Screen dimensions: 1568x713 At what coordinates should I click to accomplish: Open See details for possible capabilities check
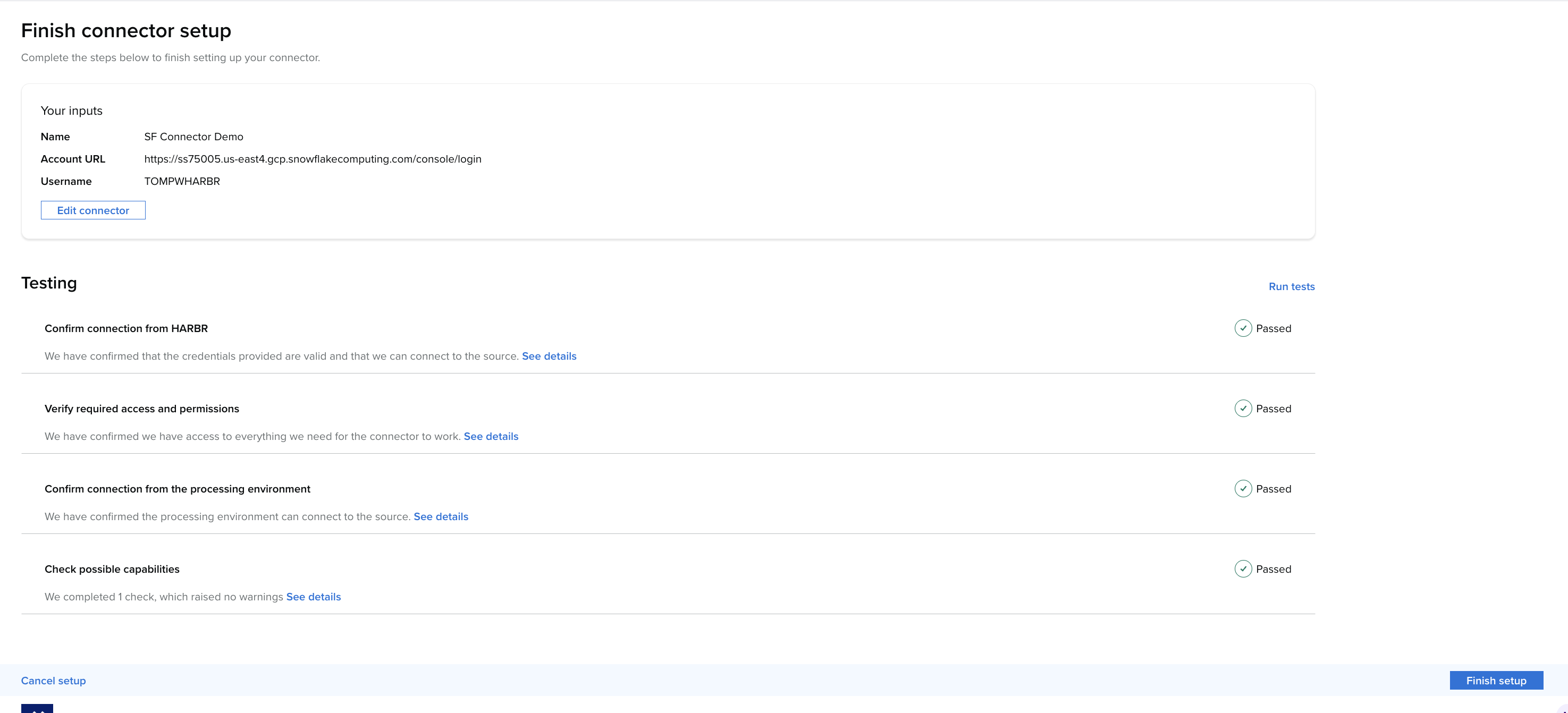point(314,597)
